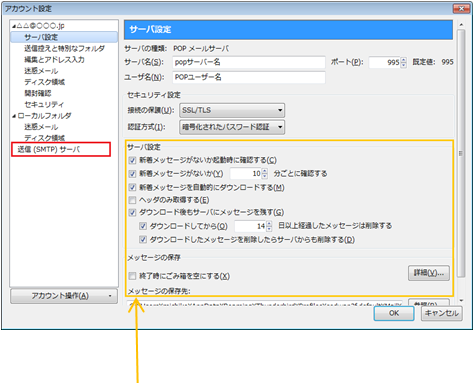Click the サーバ名 input field

[x=249, y=62]
